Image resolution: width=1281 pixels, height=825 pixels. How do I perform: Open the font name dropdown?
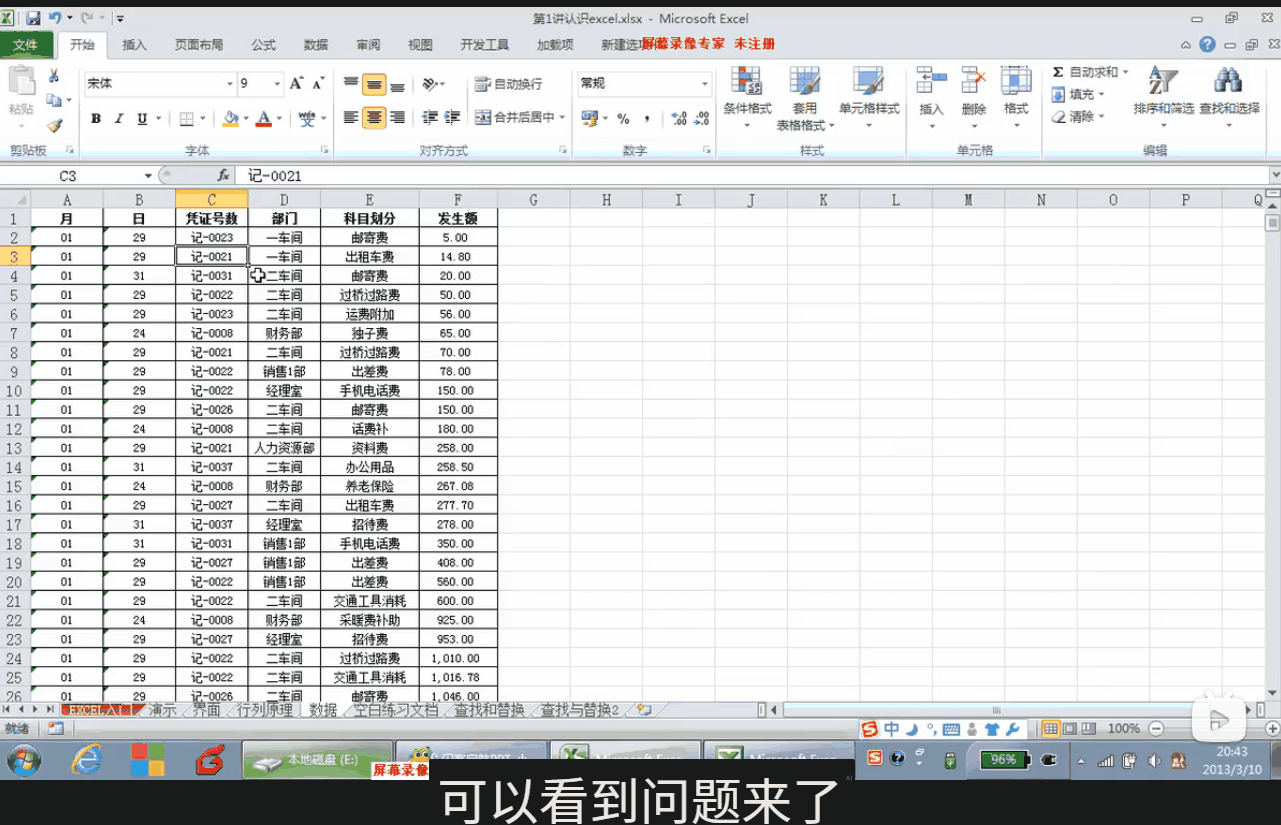pyautogui.click(x=229, y=85)
